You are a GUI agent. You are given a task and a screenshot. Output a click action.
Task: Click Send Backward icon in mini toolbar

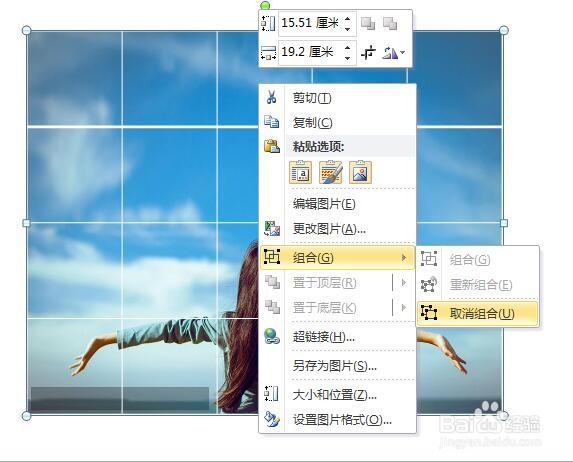coord(390,24)
